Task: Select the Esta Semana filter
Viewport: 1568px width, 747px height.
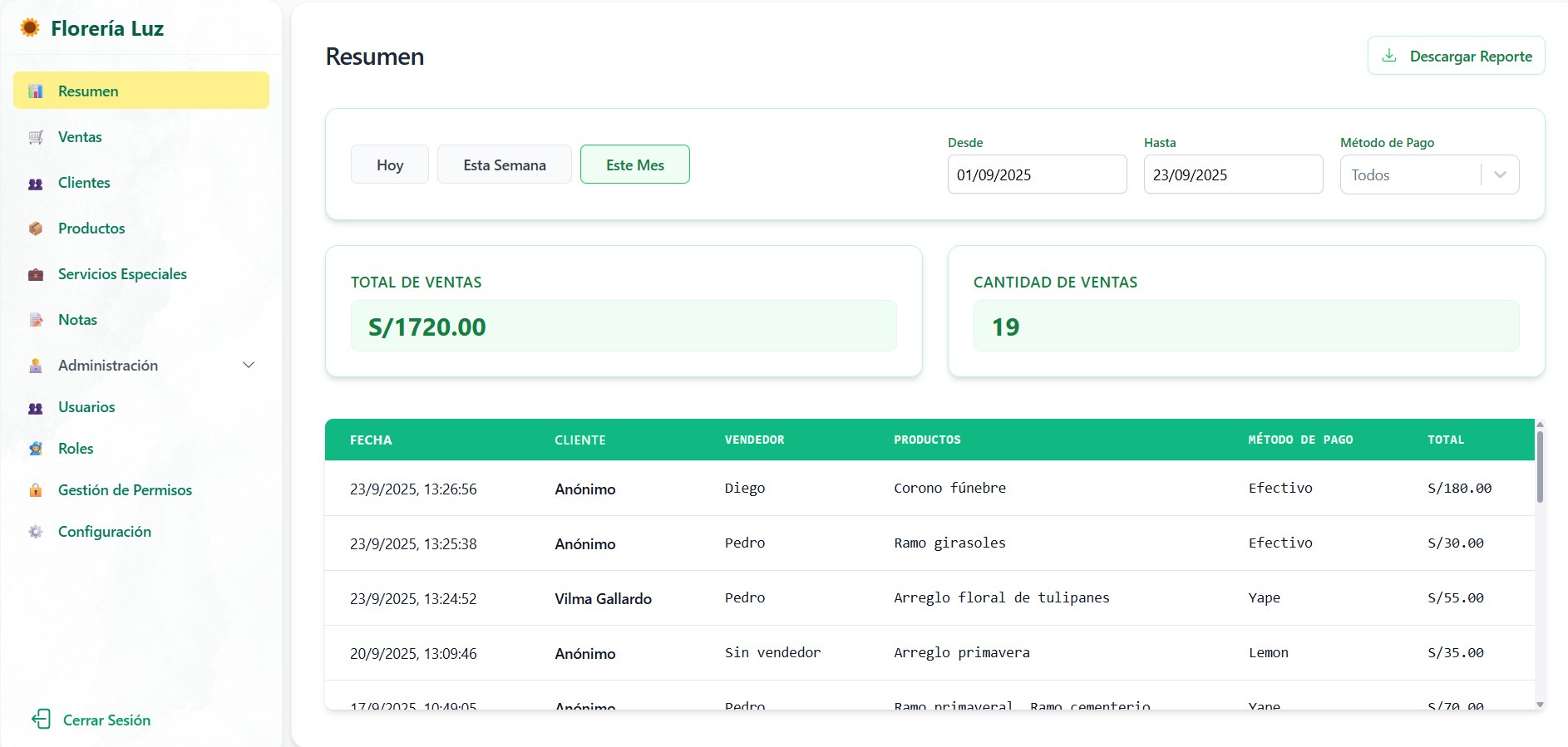Action: [x=505, y=165]
